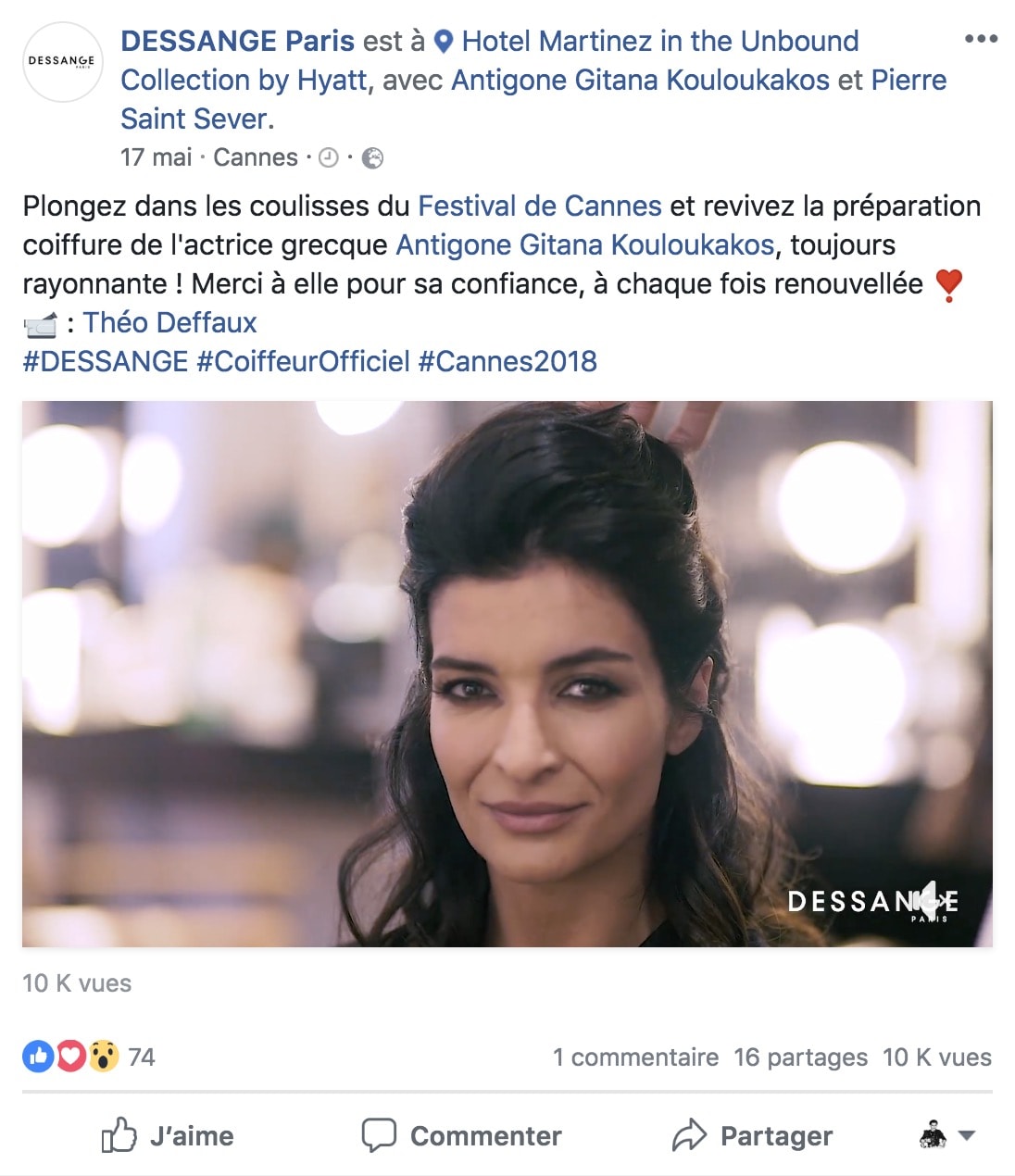1015x1176 pixels.
Task: Expand the profile selector dropdown arrow
Action: pyautogui.click(x=966, y=1135)
